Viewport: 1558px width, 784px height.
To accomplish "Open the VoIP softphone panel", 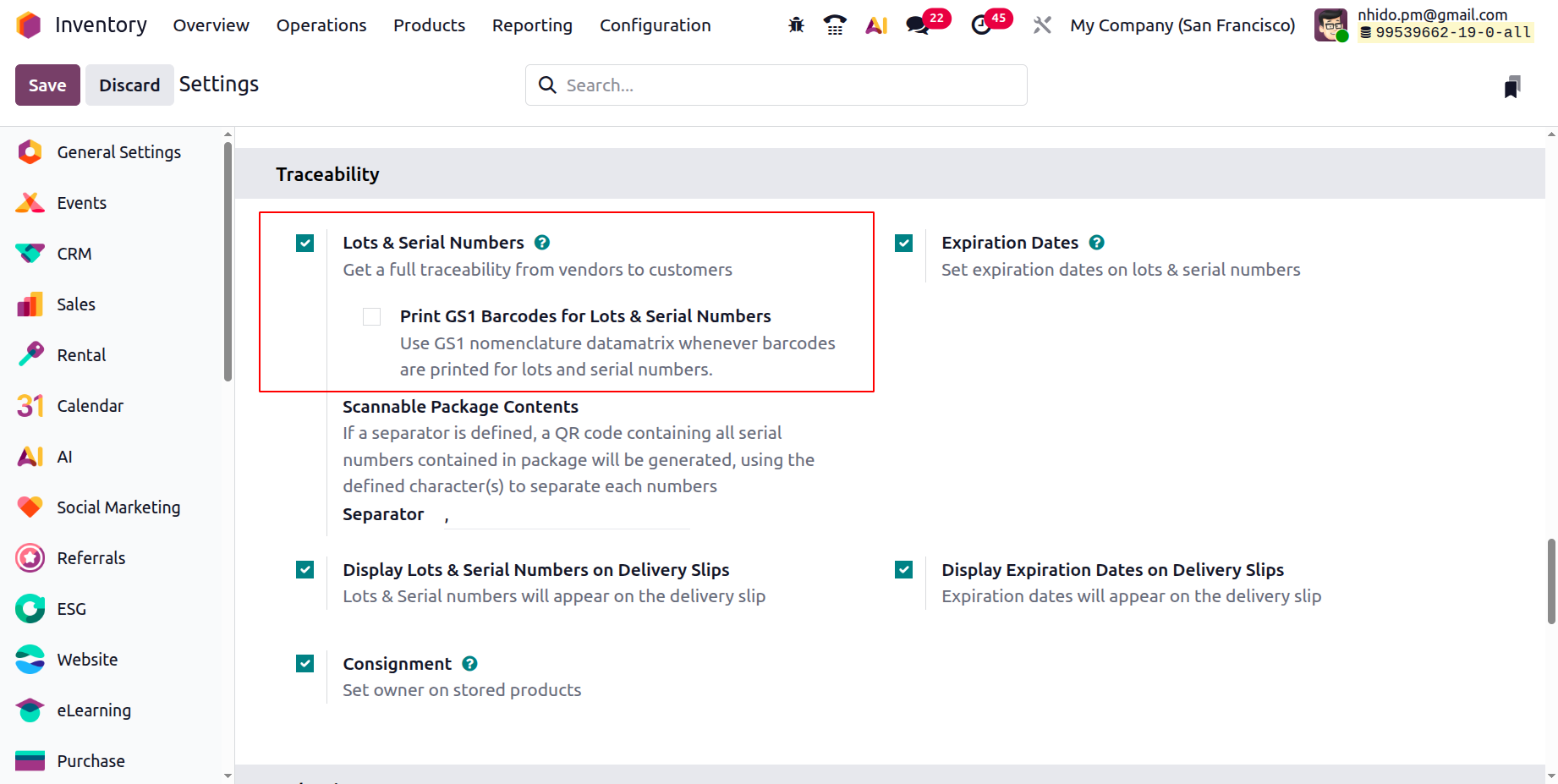I will (835, 25).
